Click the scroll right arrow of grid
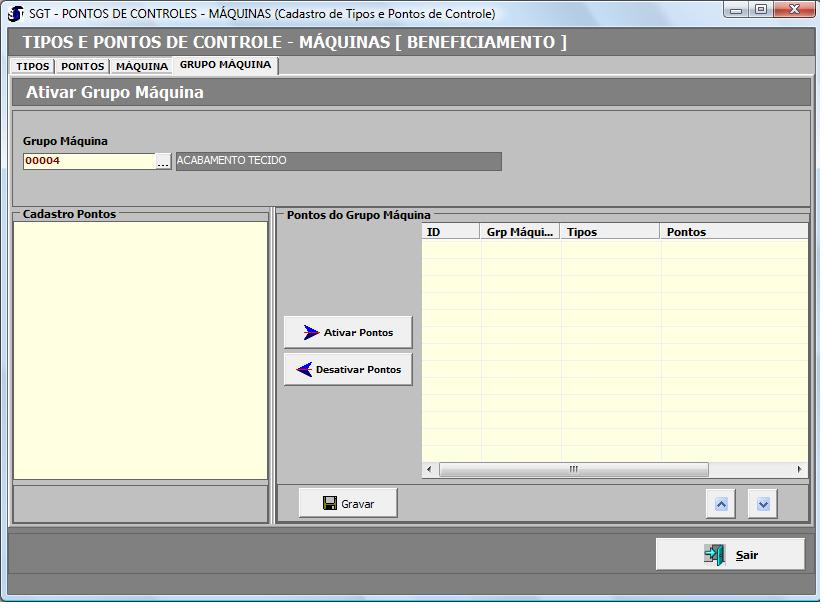 (x=799, y=470)
